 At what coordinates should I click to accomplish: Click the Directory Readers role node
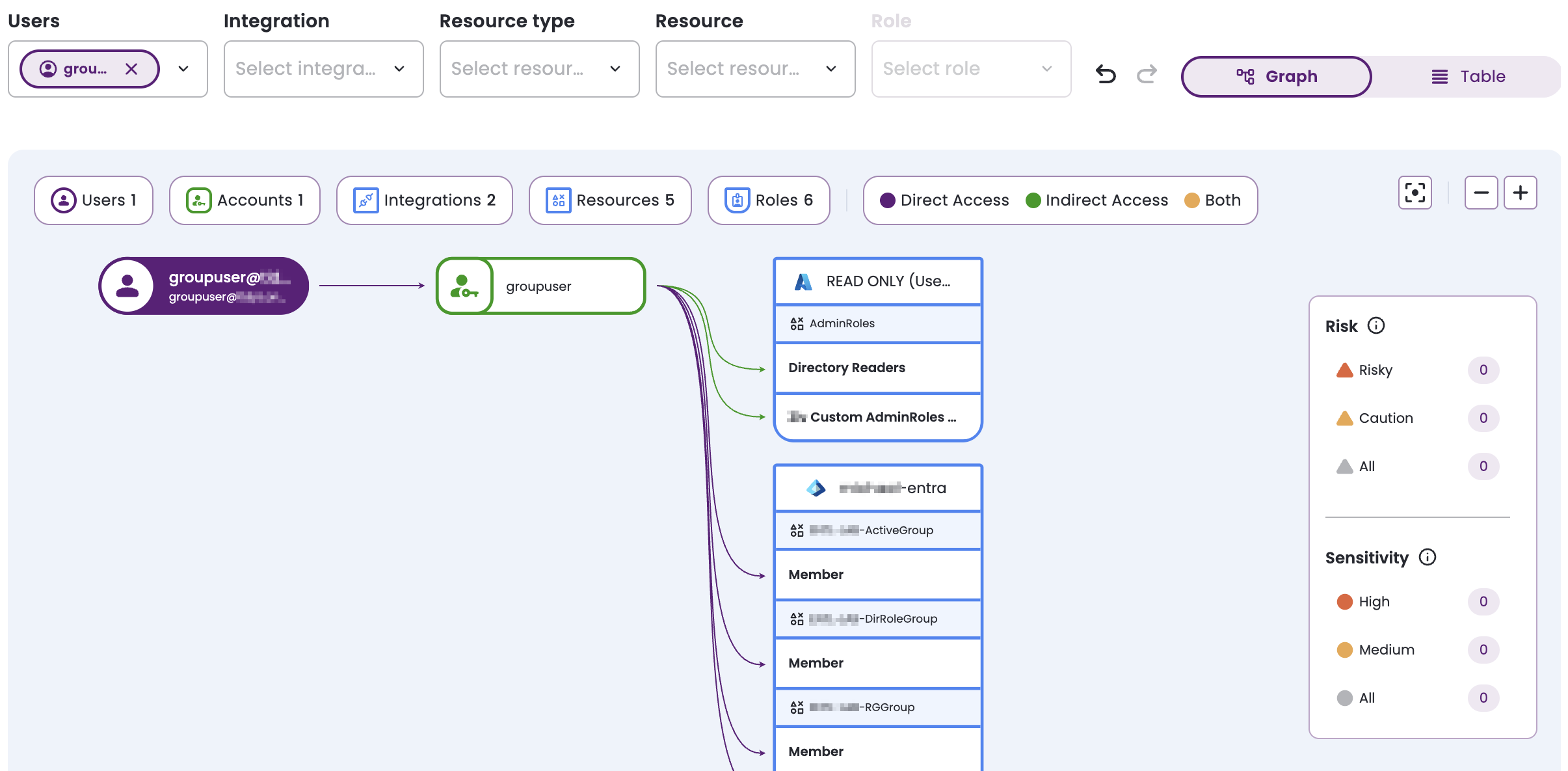(877, 368)
